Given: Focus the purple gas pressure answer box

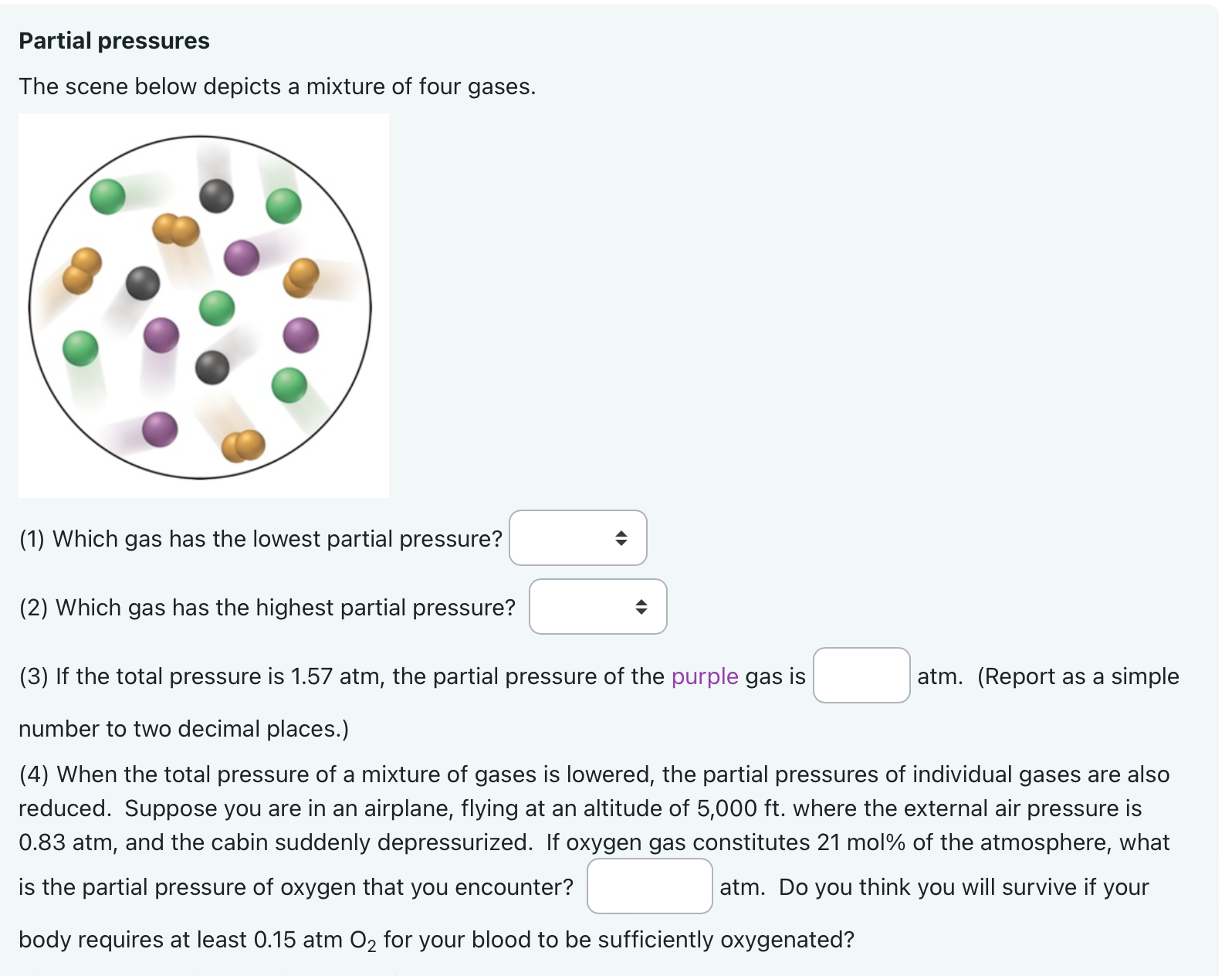Looking at the screenshot, I should 861,675.
